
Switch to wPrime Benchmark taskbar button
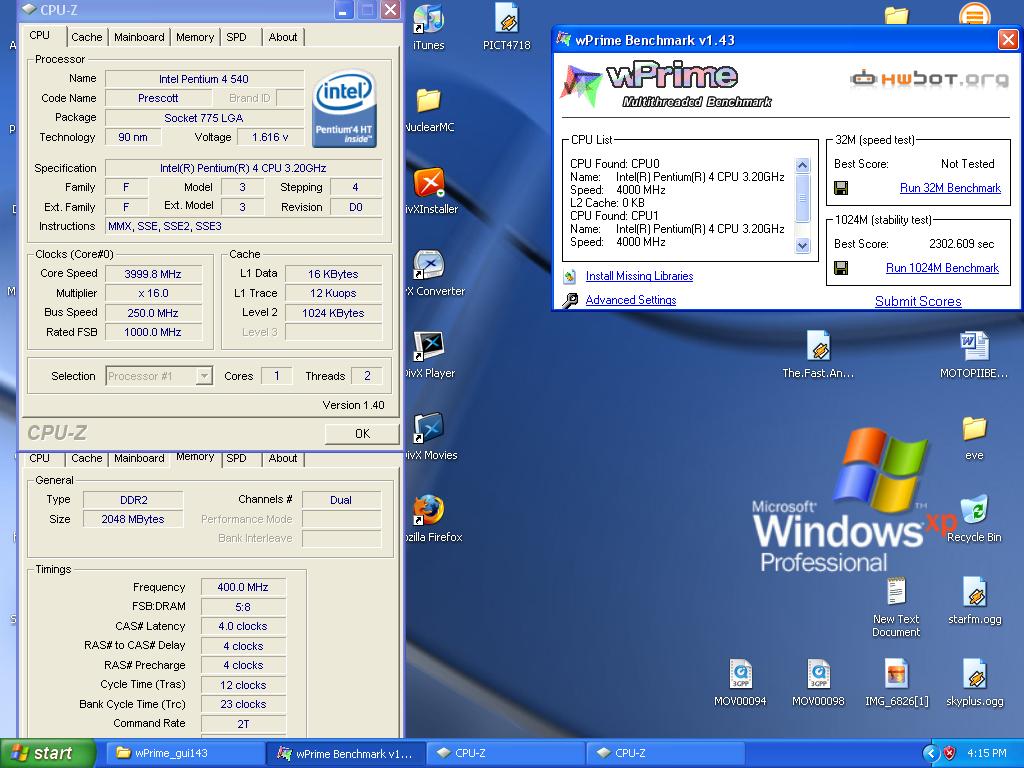(346, 753)
